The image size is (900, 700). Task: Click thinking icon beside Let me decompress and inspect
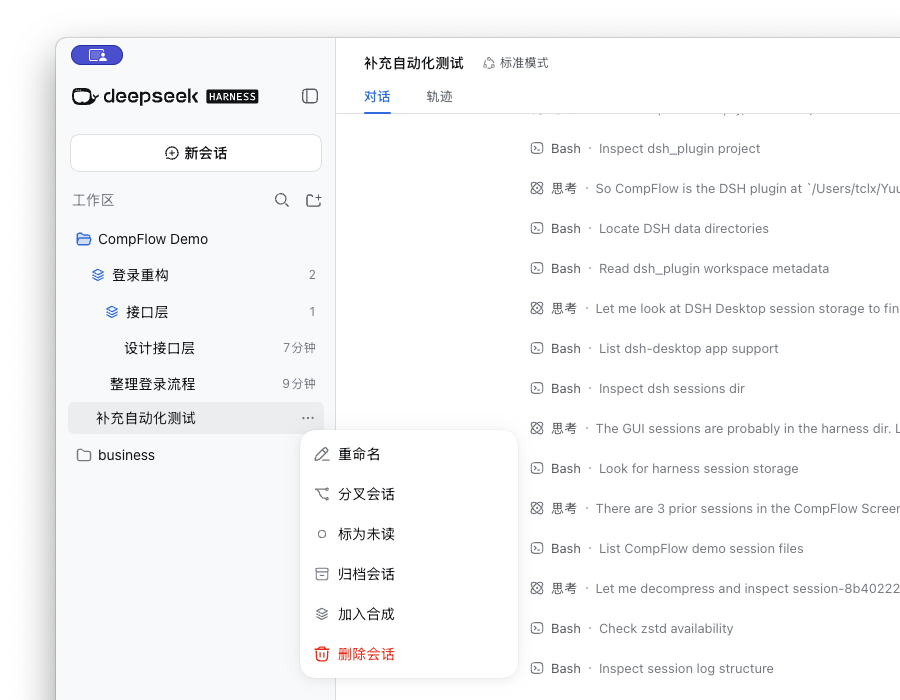point(537,588)
